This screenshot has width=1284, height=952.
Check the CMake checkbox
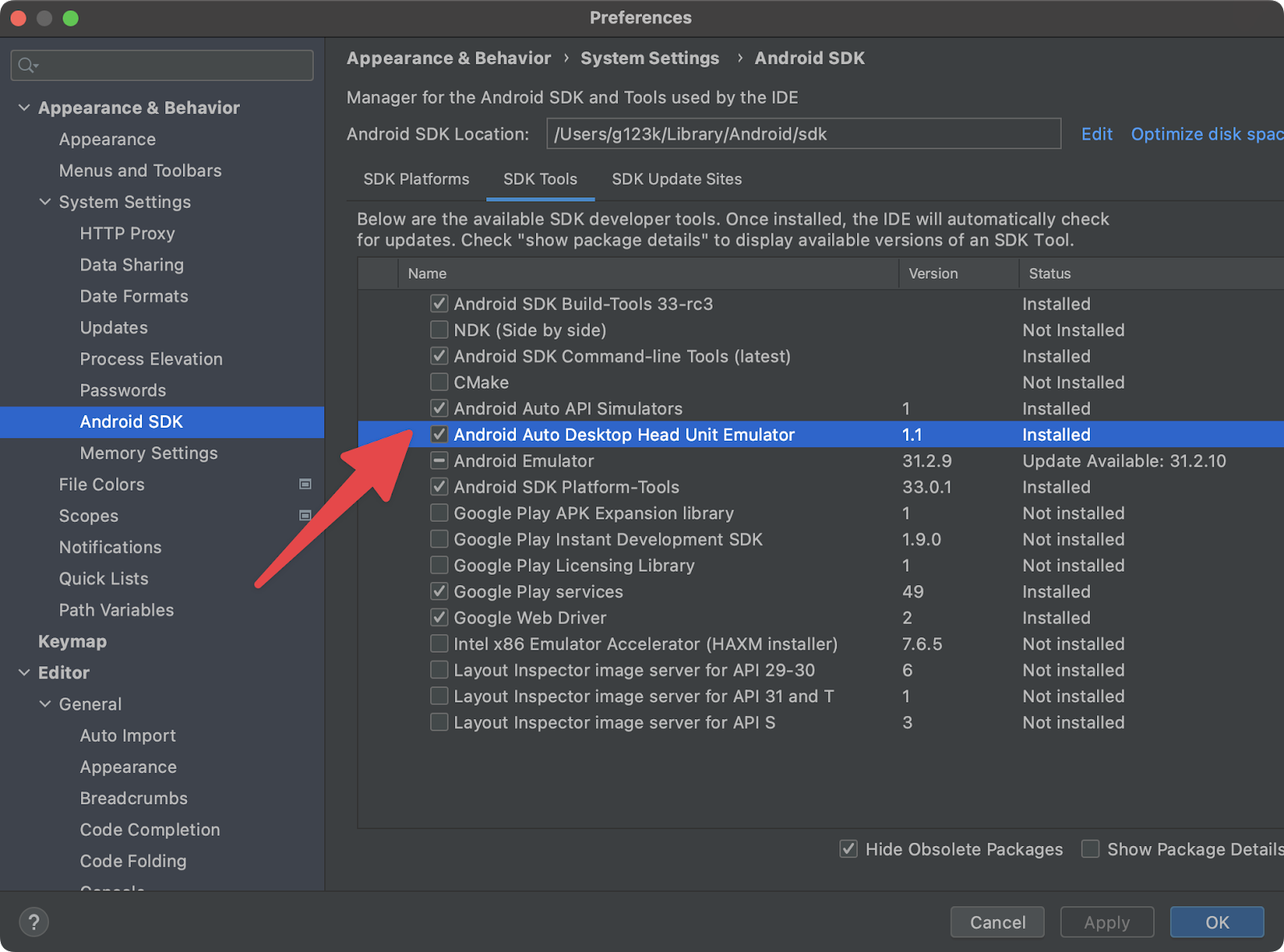439,382
